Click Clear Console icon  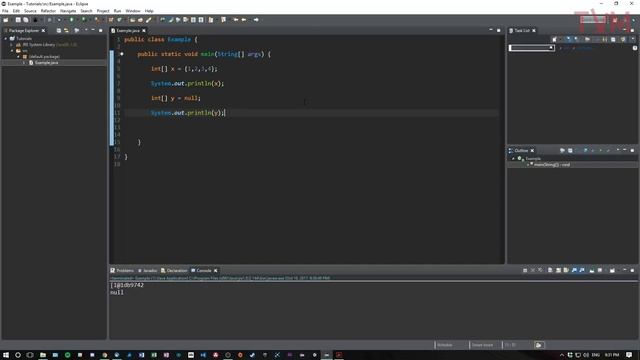click(550, 270)
